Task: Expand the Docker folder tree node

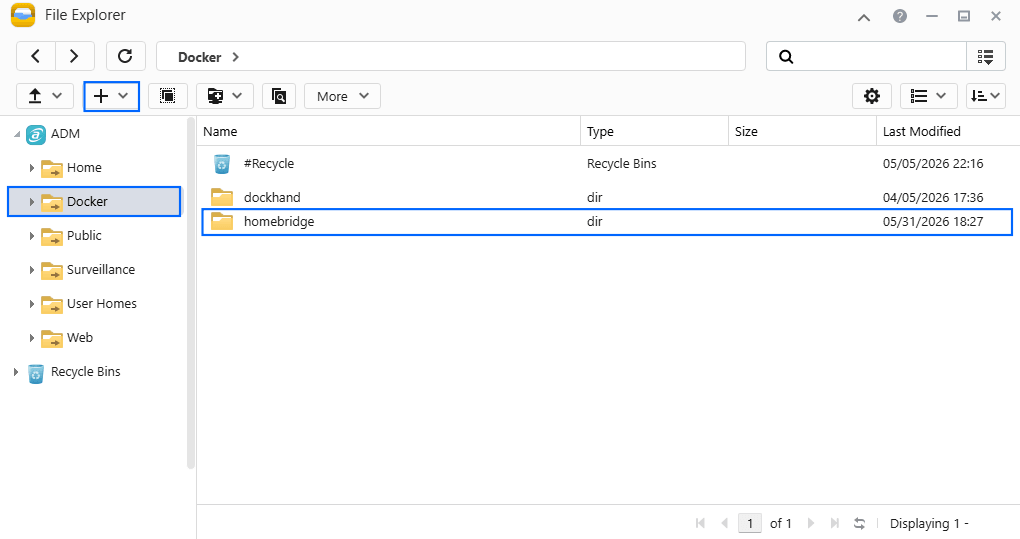Action: 31,202
